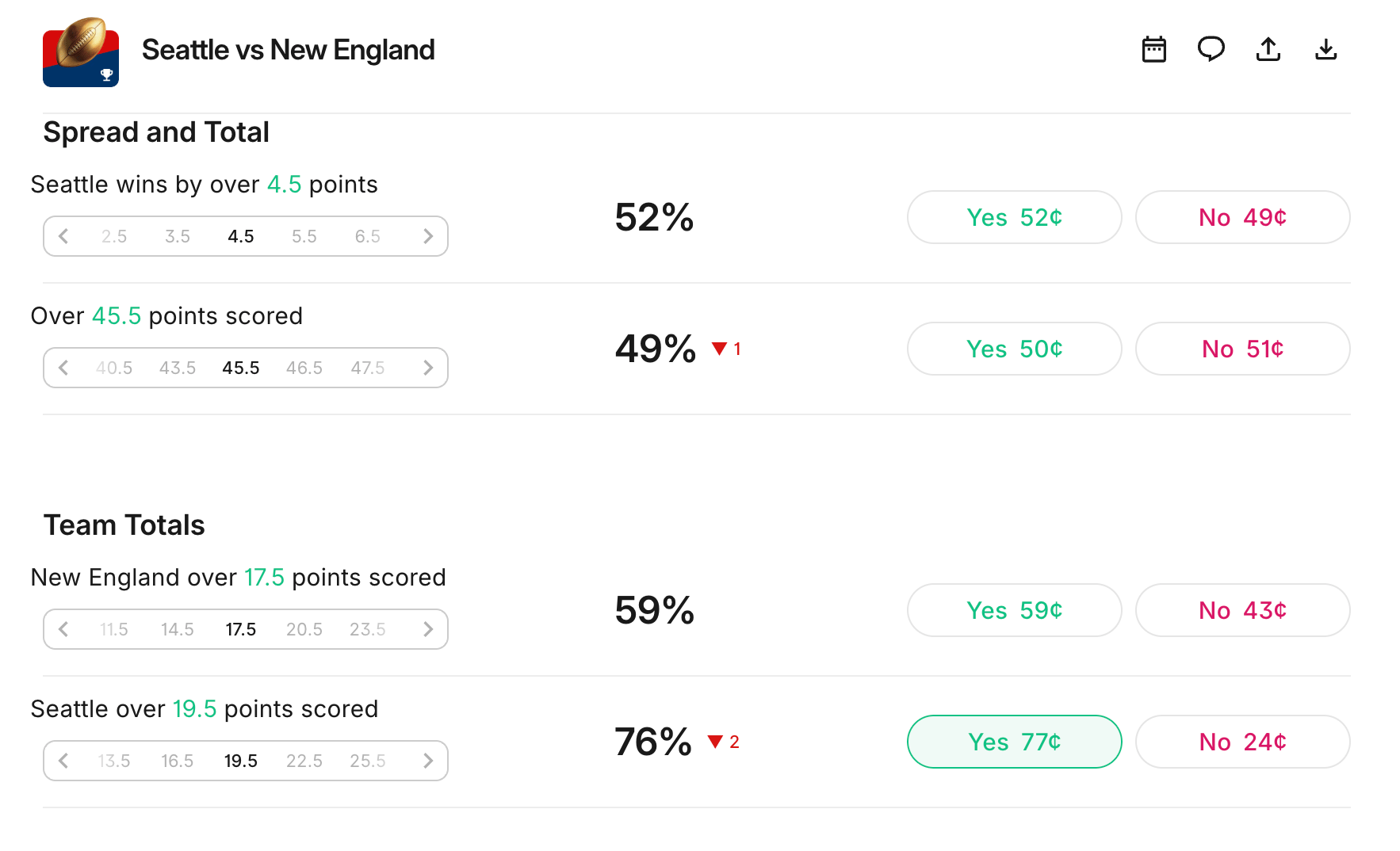The width and height of the screenshot is (1400, 851).
Task: Toggle Yes 50¢ for over 45.5 points
Action: point(1014,349)
